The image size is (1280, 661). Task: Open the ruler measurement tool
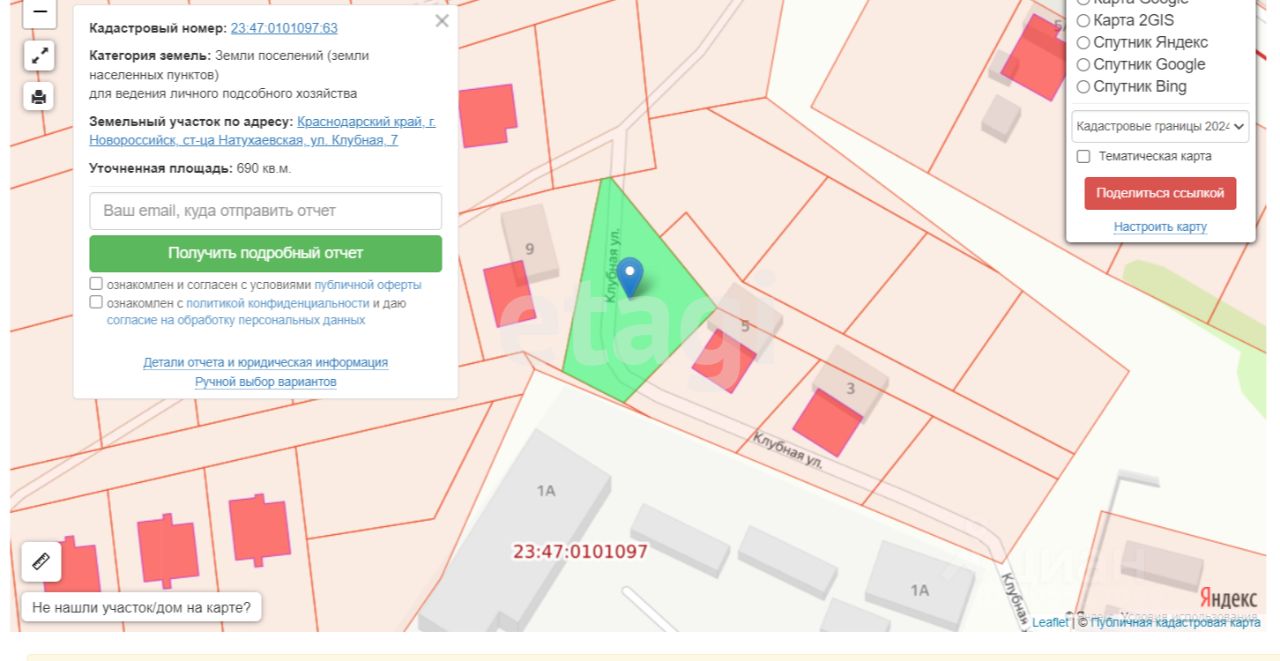[41, 561]
